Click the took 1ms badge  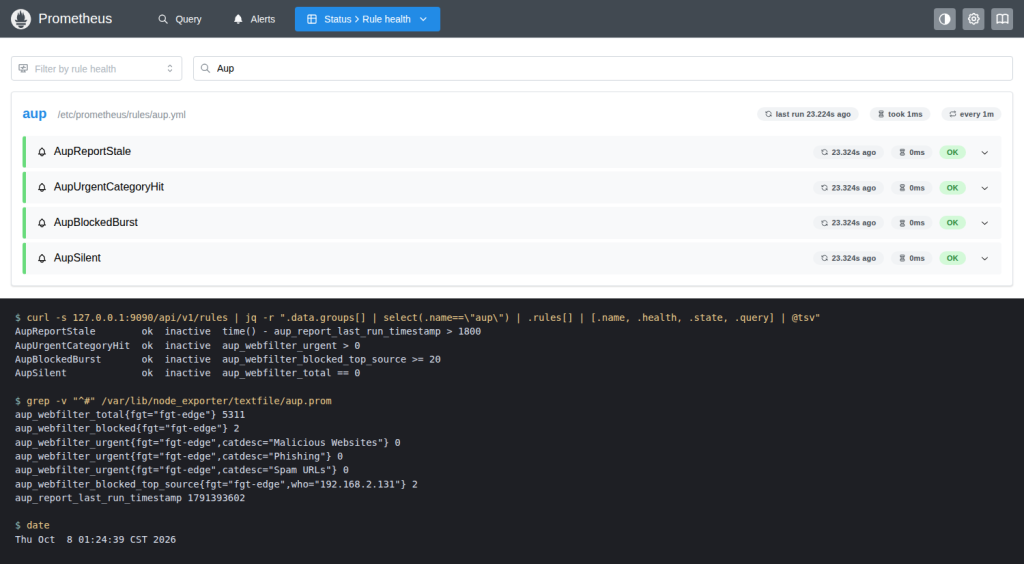coord(900,114)
